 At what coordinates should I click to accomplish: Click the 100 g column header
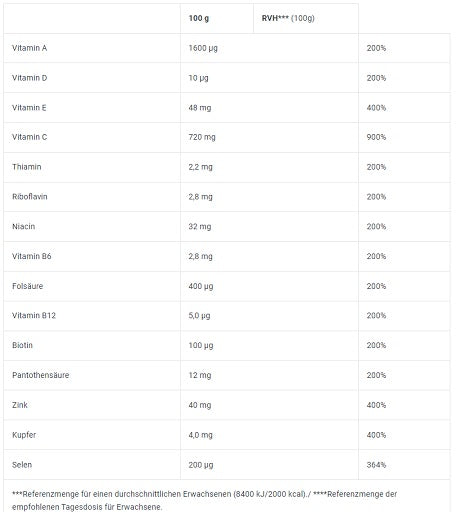pyautogui.click(x=199, y=18)
